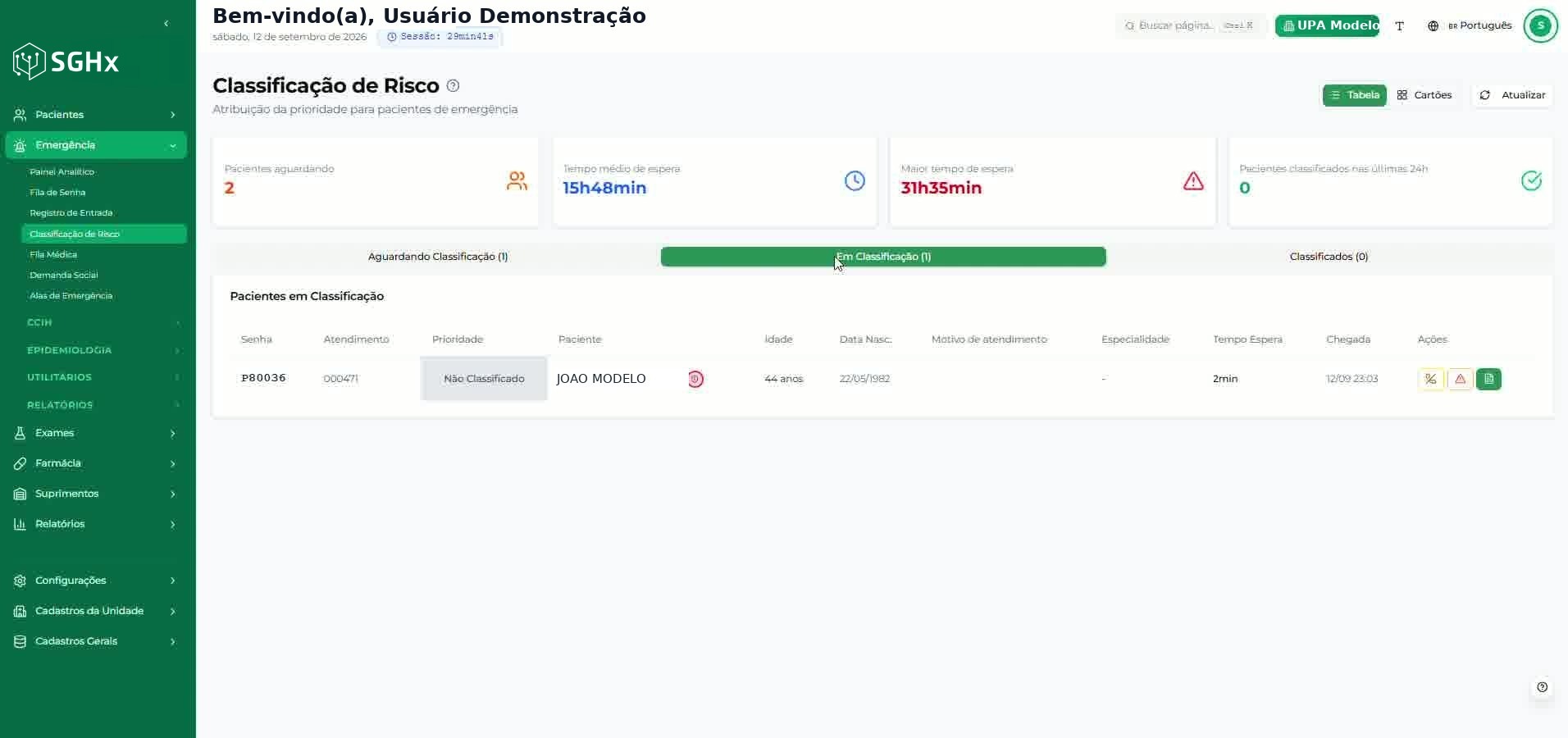1568x738 pixels.
Task: Navigate to Fila Médica
Action: point(53,255)
